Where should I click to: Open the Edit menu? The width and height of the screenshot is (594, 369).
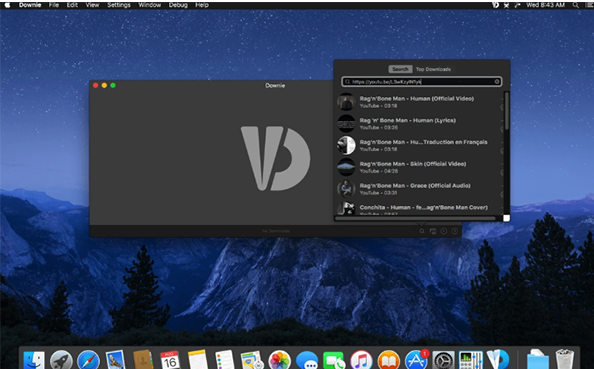[72, 5]
